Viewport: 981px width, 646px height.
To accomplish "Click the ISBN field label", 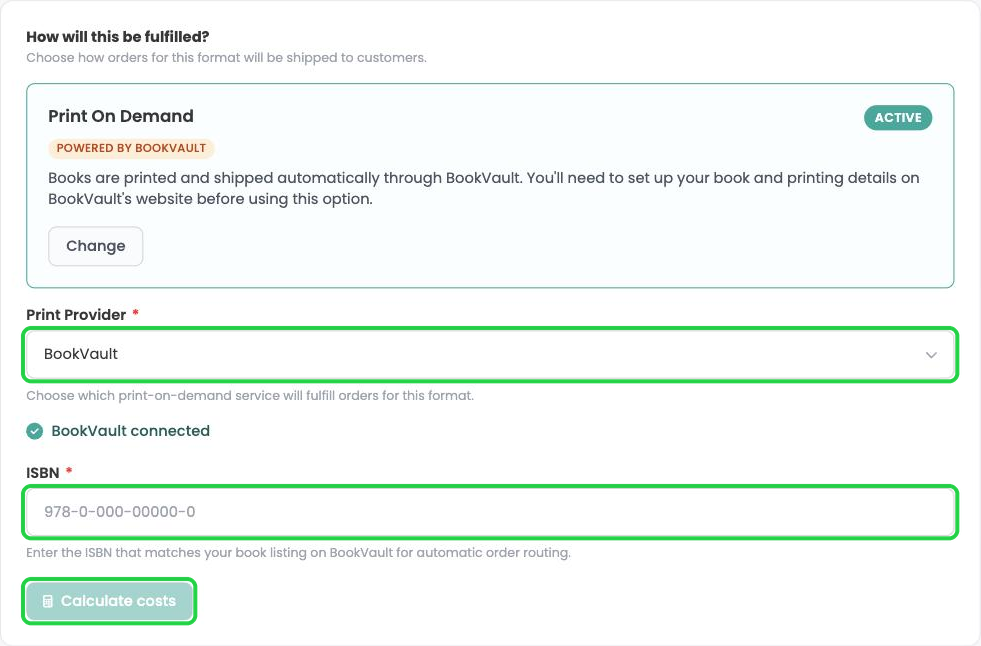I will point(43,473).
